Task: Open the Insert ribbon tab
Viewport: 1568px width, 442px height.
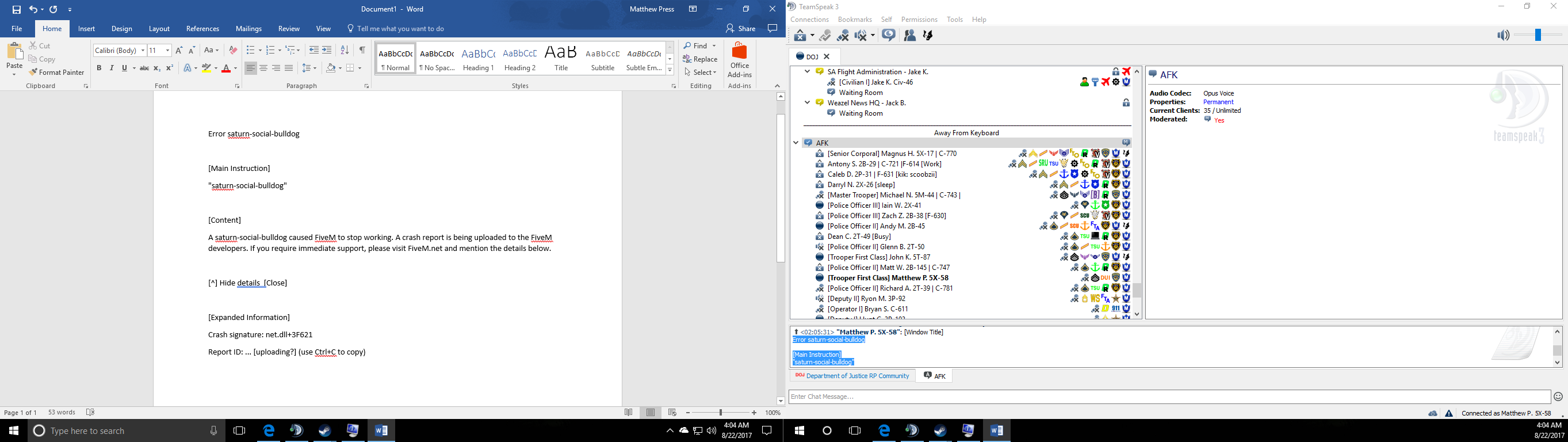Action: tap(86, 29)
